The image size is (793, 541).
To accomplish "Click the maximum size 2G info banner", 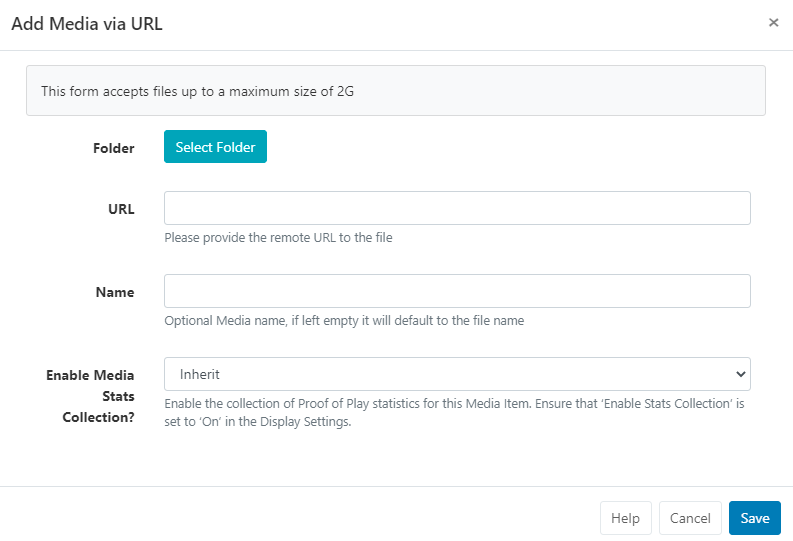I will pyautogui.click(x=395, y=91).
